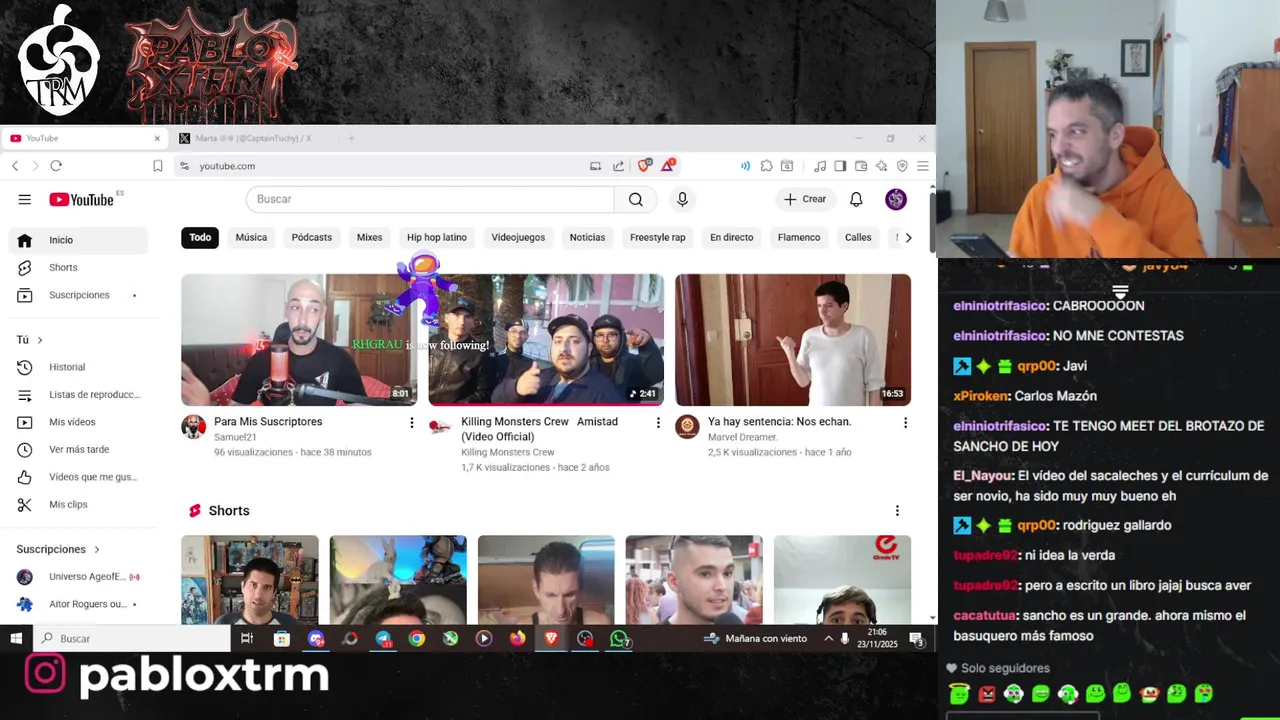Select the 'Todo' filter chip

tap(200, 237)
